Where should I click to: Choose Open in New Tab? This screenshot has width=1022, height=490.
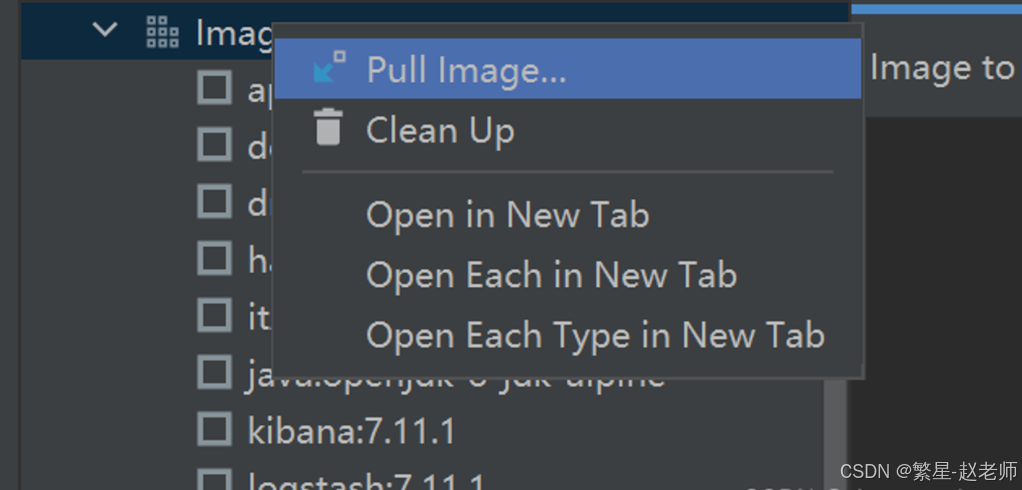(507, 215)
